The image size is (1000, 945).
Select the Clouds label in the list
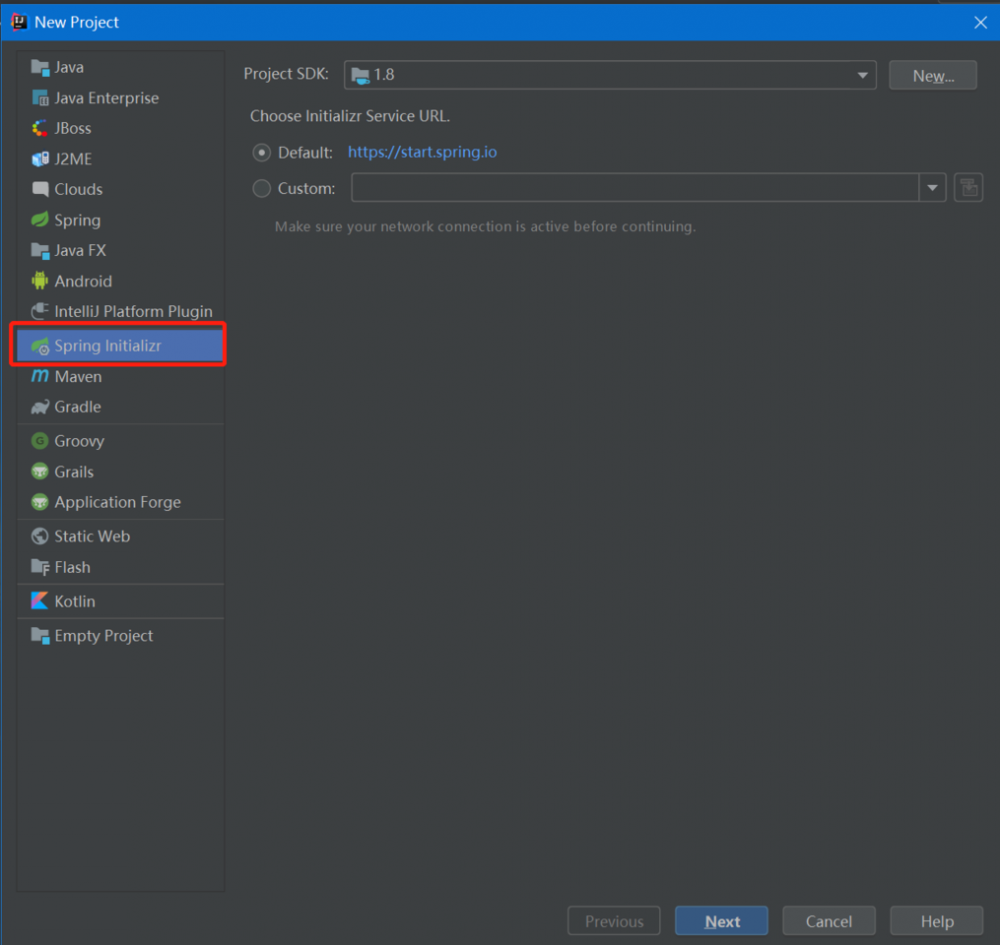pos(78,189)
